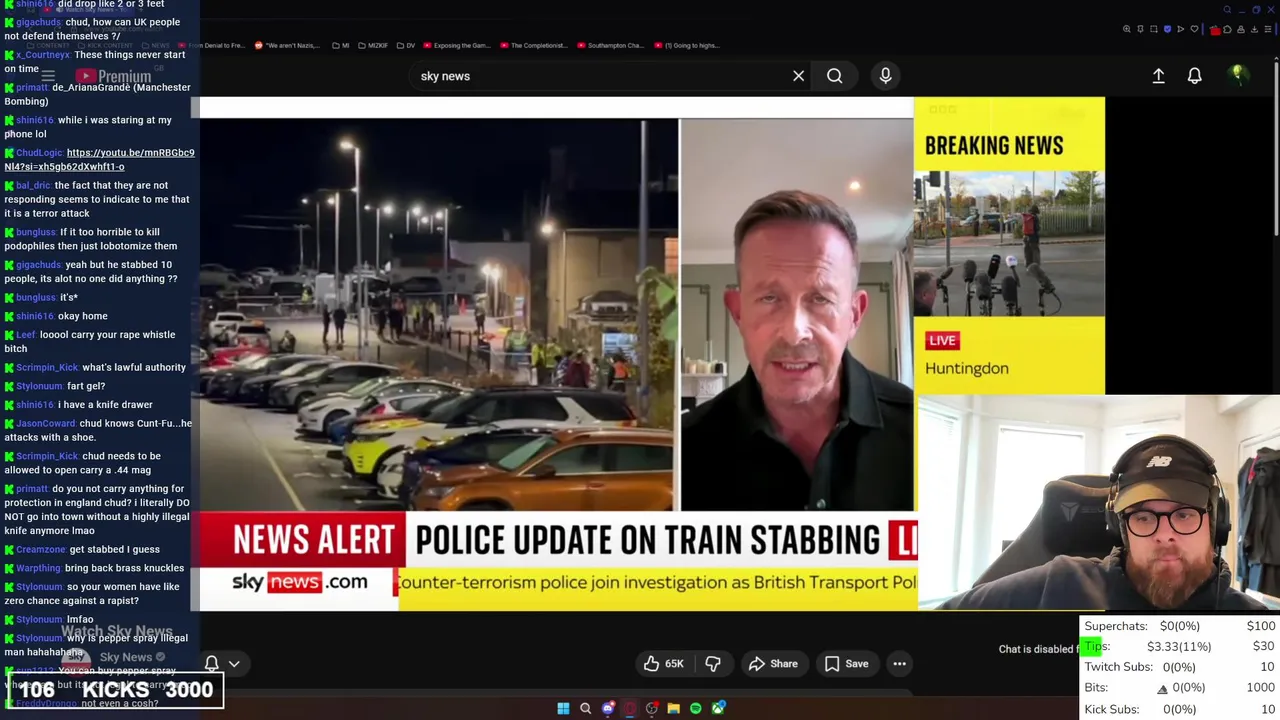Open the YouTube account avatar menu
Image resolution: width=1280 pixels, height=720 pixels.
coord(1237,75)
